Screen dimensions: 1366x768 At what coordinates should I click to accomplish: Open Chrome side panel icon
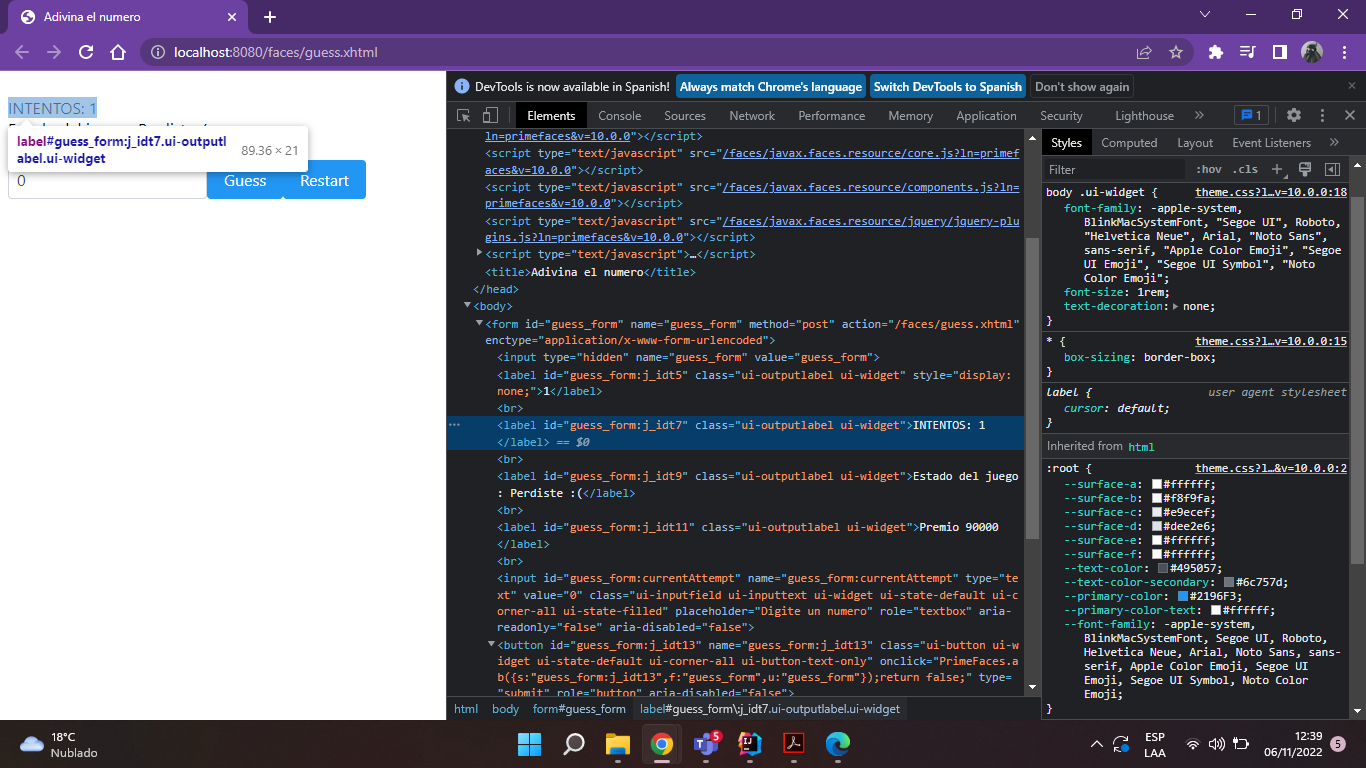click(x=1279, y=52)
